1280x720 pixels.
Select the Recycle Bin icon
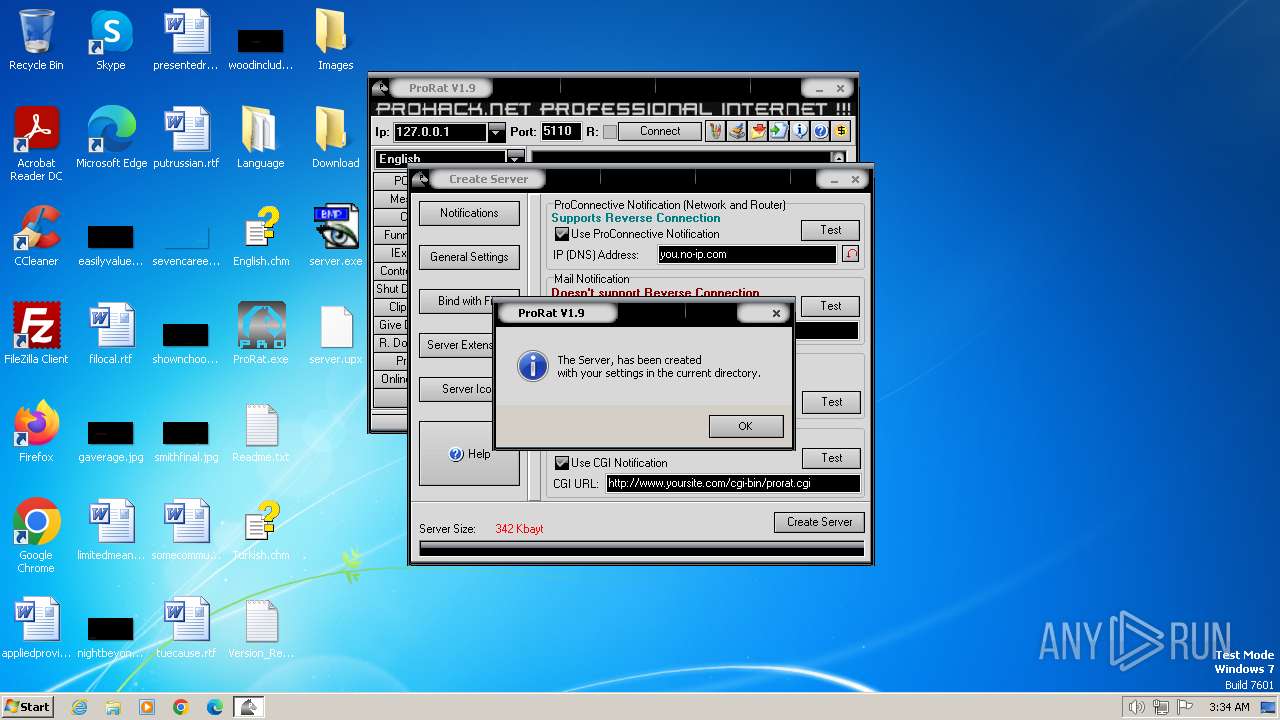[36, 40]
